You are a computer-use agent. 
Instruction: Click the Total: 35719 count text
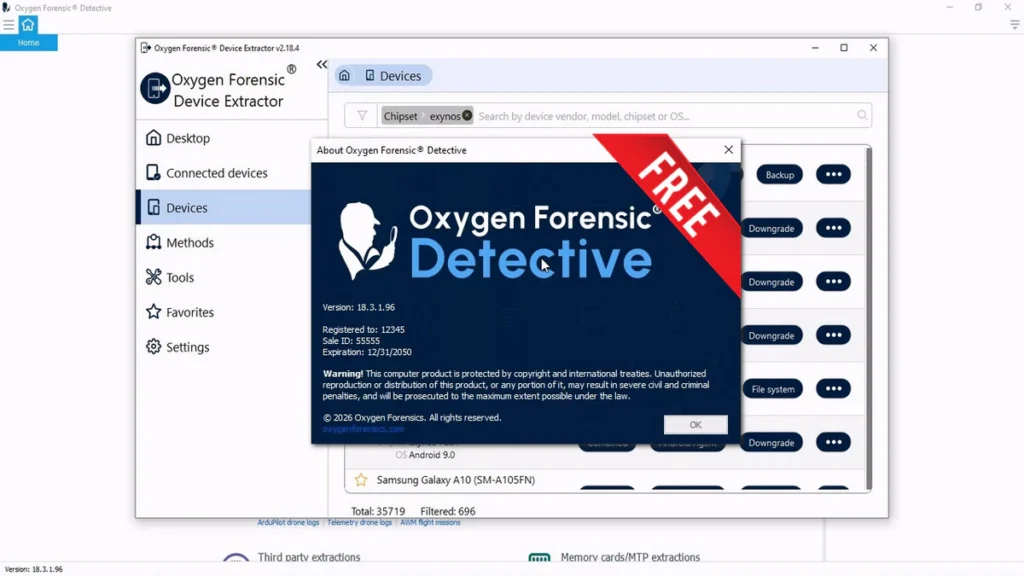[x=378, y=511]
